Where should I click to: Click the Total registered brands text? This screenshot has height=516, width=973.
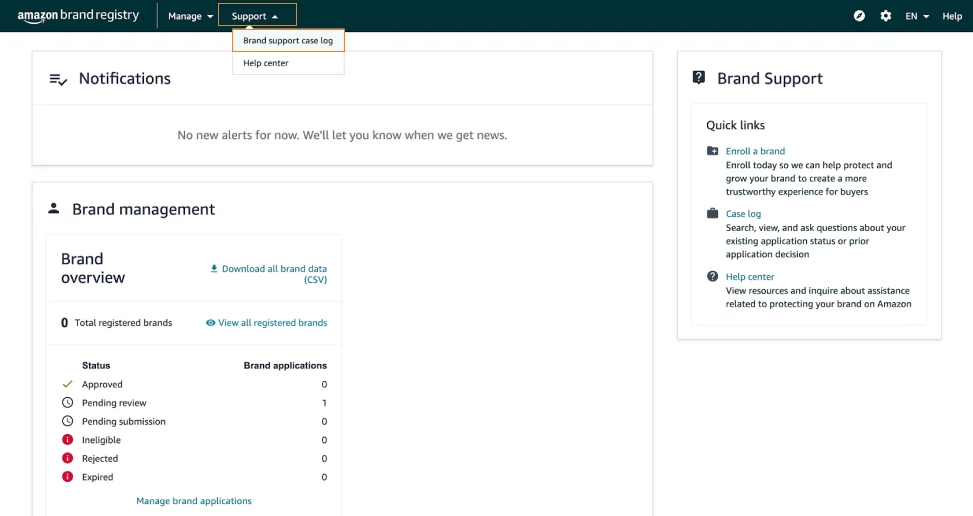(123, 322)
